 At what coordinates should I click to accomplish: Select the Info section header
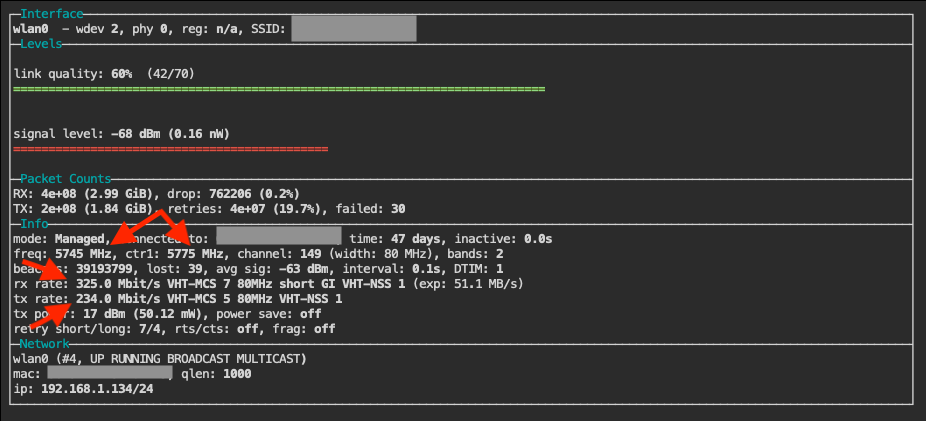34,225
